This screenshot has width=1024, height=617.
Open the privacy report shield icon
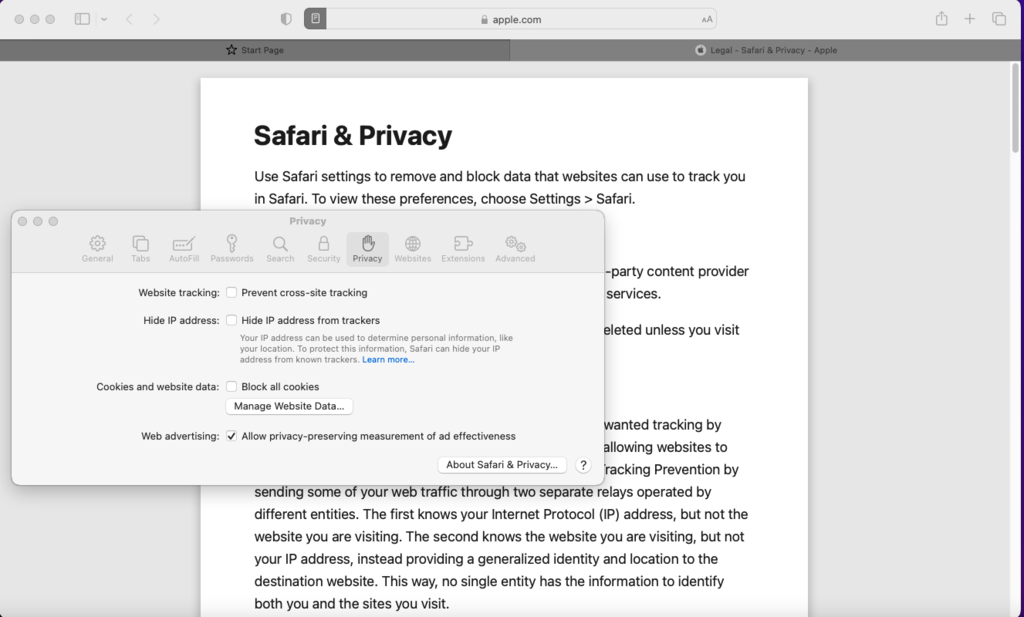[x=285, y=19]
